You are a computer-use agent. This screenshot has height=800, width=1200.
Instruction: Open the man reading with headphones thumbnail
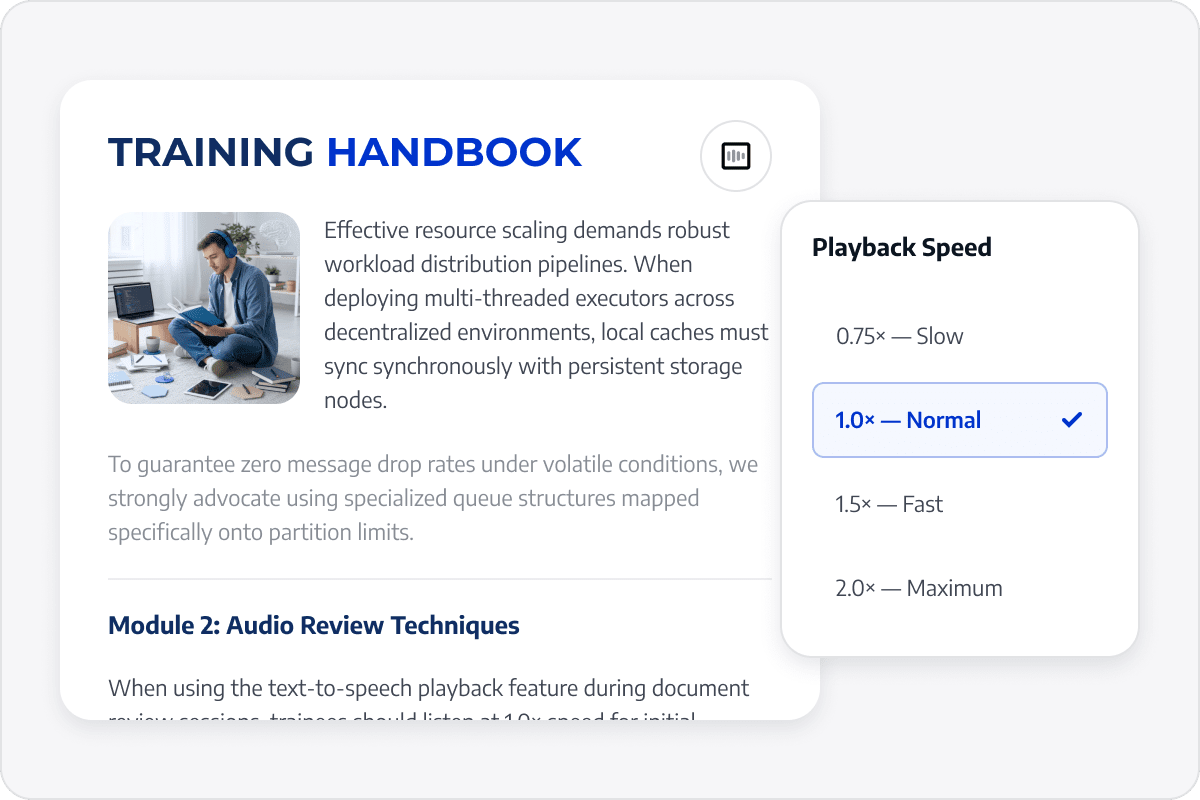(204, 308)
